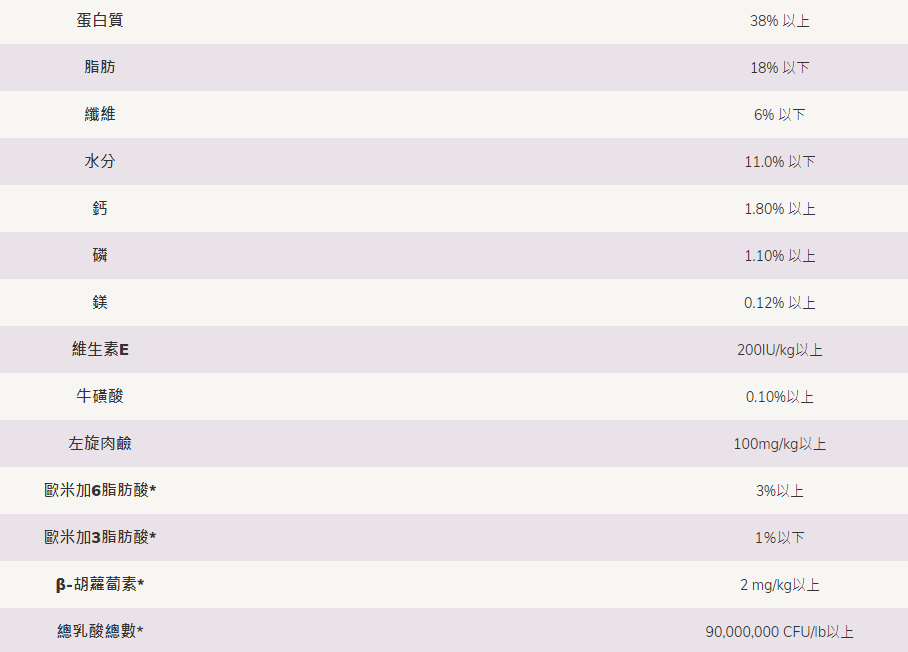908x652 pixels.
Task: Select the 18% 以下 fat value
Action: click(x=779, y=68)
